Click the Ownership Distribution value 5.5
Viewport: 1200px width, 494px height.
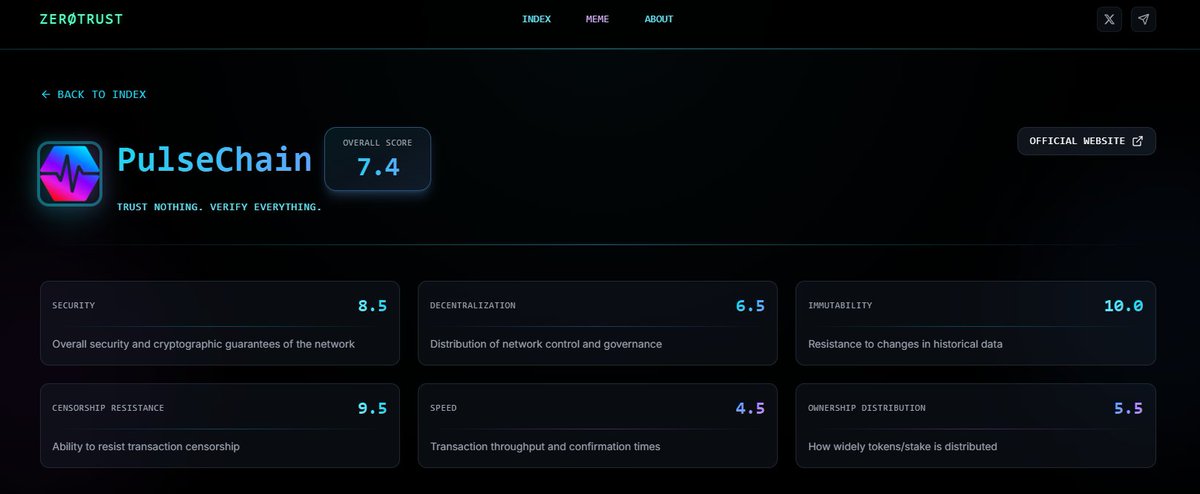click(1128, 408)
